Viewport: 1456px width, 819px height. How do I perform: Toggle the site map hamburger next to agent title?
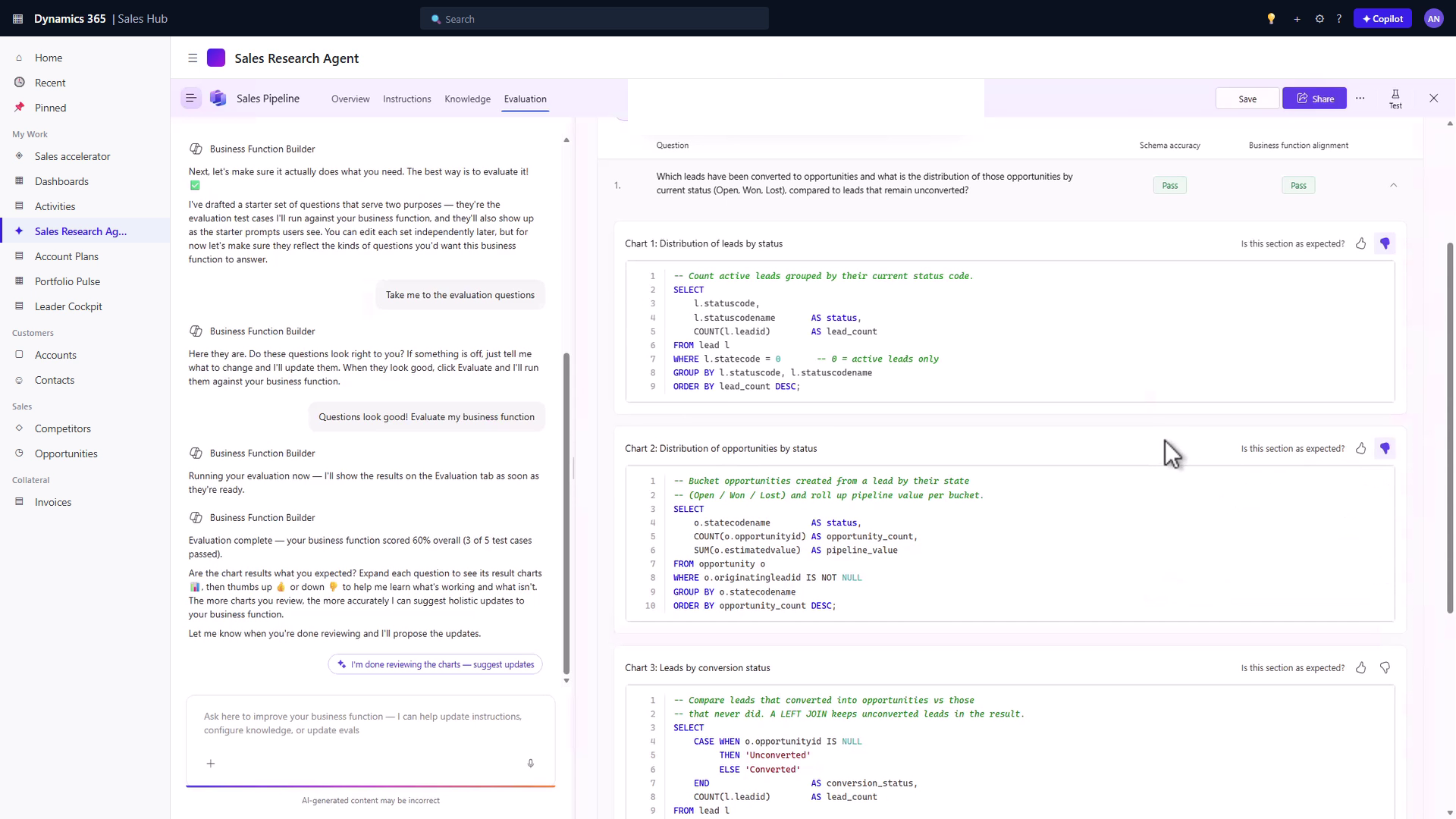click(193, 58)
